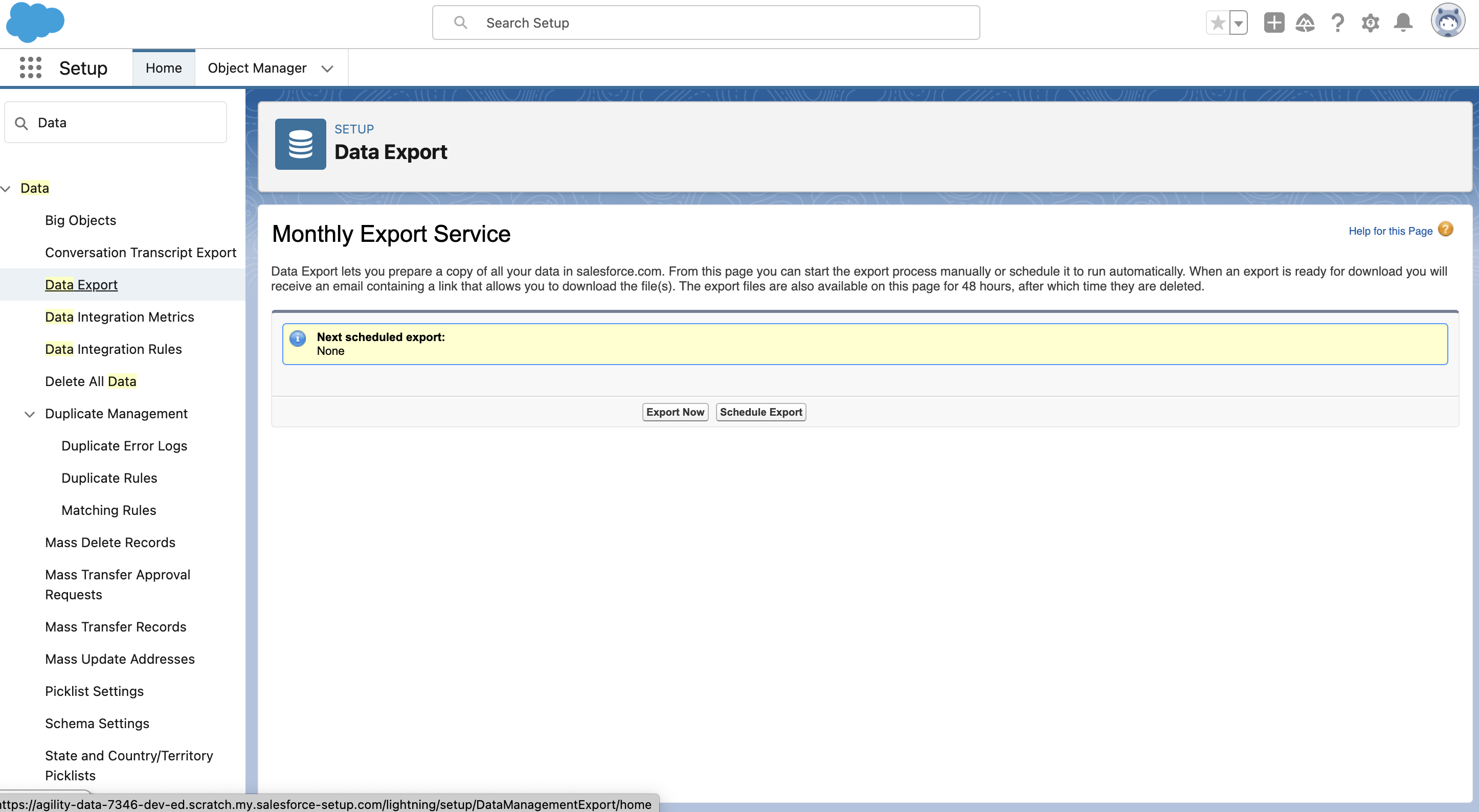Click the Quick Find box containing Data
The width and height of the screenshot is (1479, 812).
coord(116,122)
